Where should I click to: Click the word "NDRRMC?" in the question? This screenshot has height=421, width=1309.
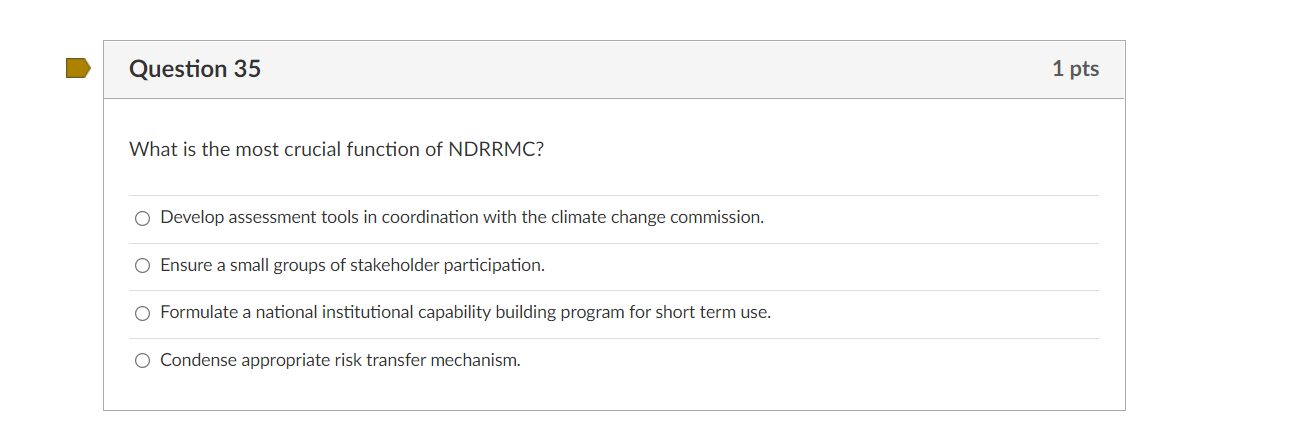(x=501, y=150)
